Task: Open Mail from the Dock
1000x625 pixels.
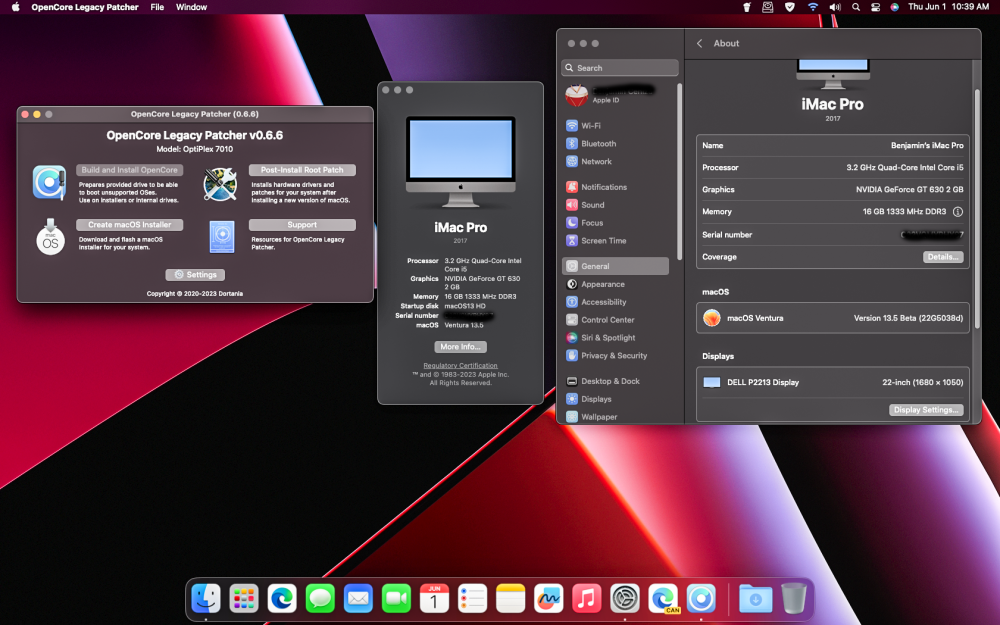Action: (358, 599)
